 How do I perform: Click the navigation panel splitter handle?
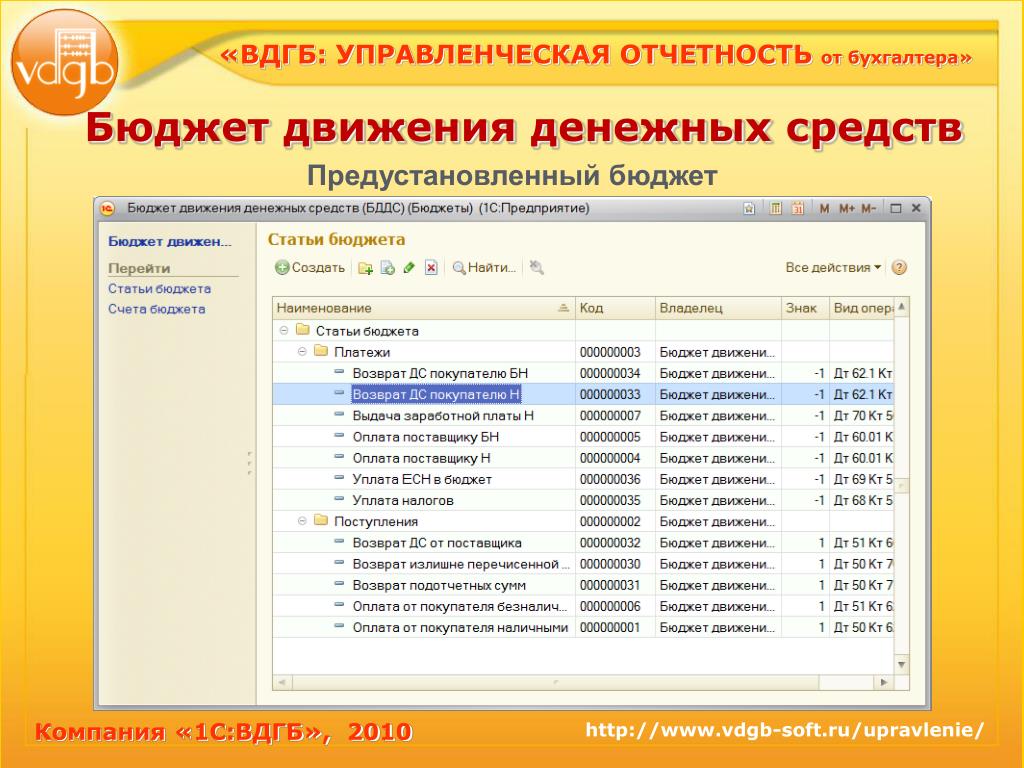[x=249, y=463]
